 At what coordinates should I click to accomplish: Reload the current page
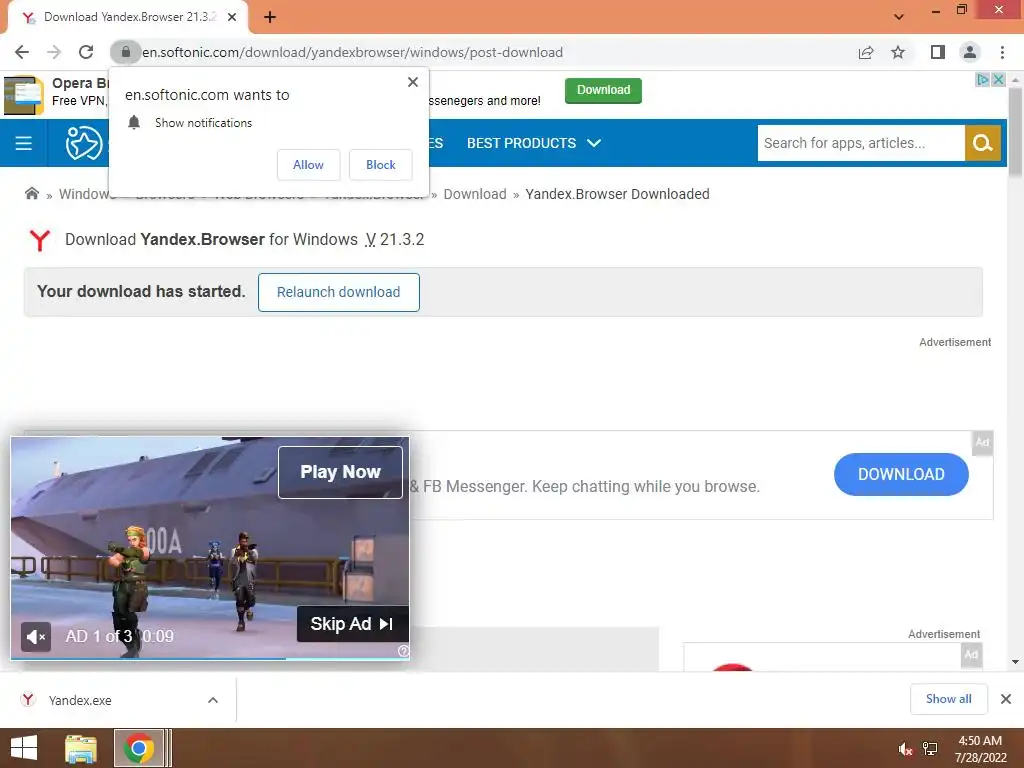pyautogui.click(x=86, y=52)
